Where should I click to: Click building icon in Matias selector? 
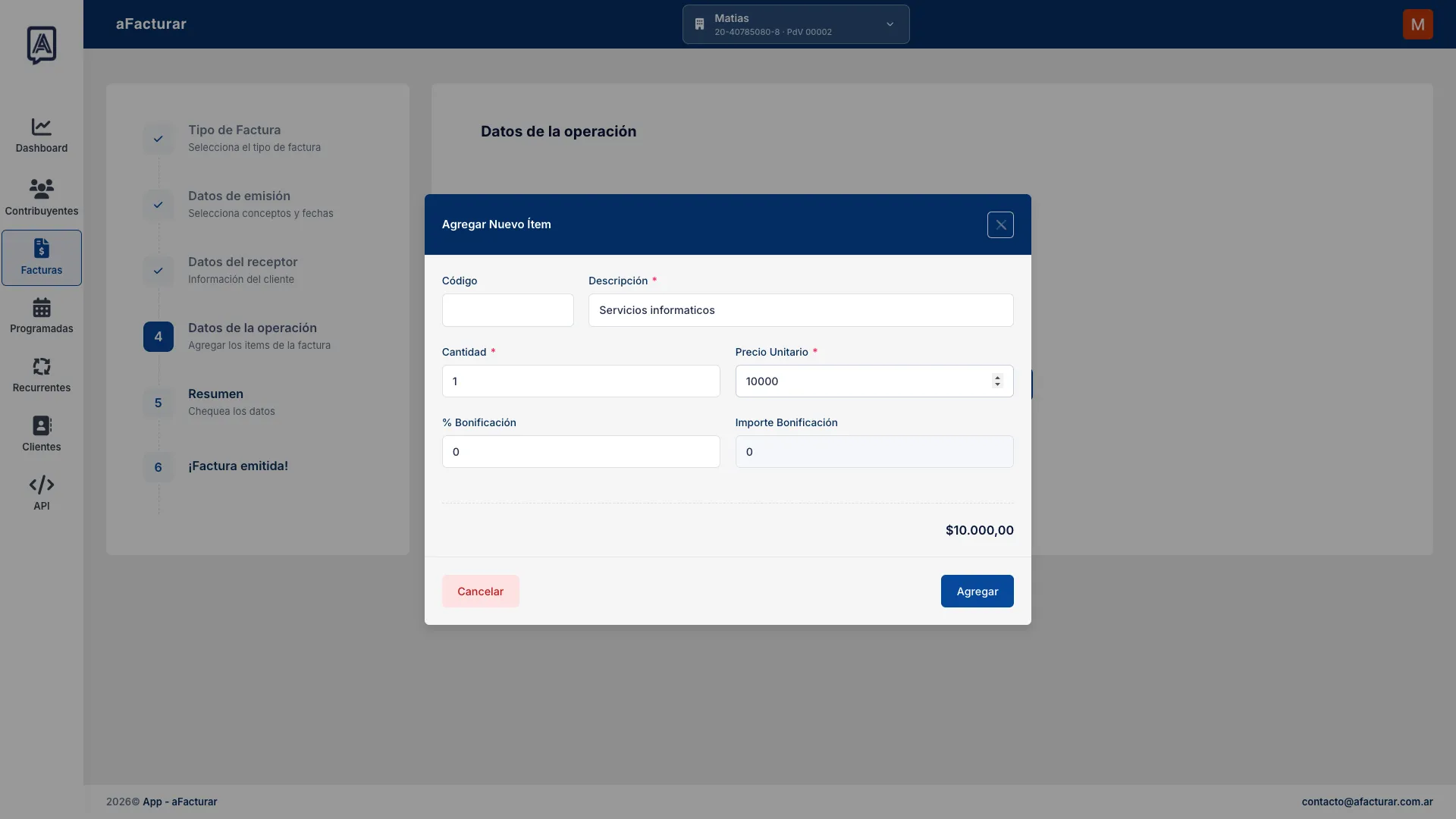(699, 24)
